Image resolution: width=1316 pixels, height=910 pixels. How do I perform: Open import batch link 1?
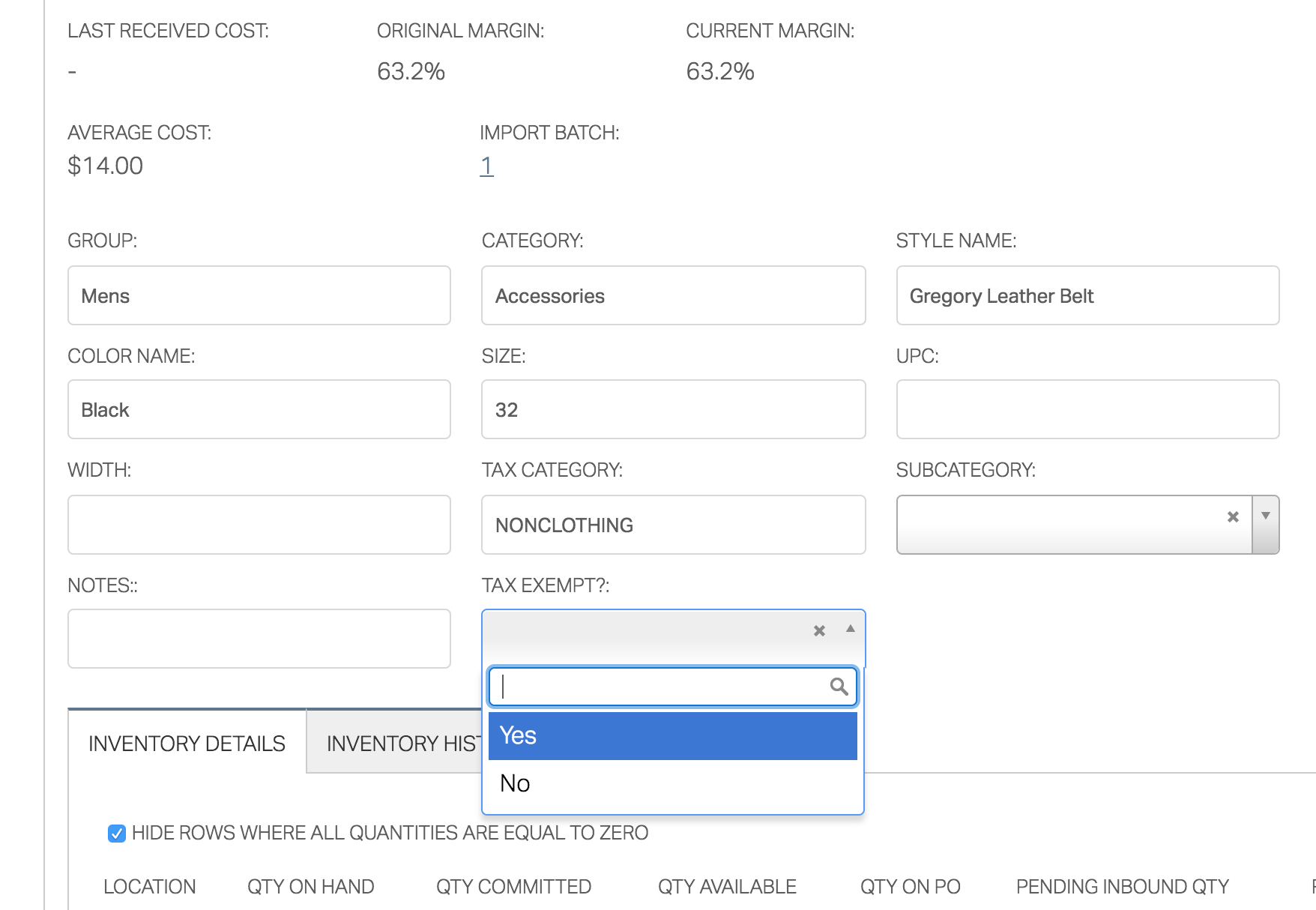[x=486, y=166]
